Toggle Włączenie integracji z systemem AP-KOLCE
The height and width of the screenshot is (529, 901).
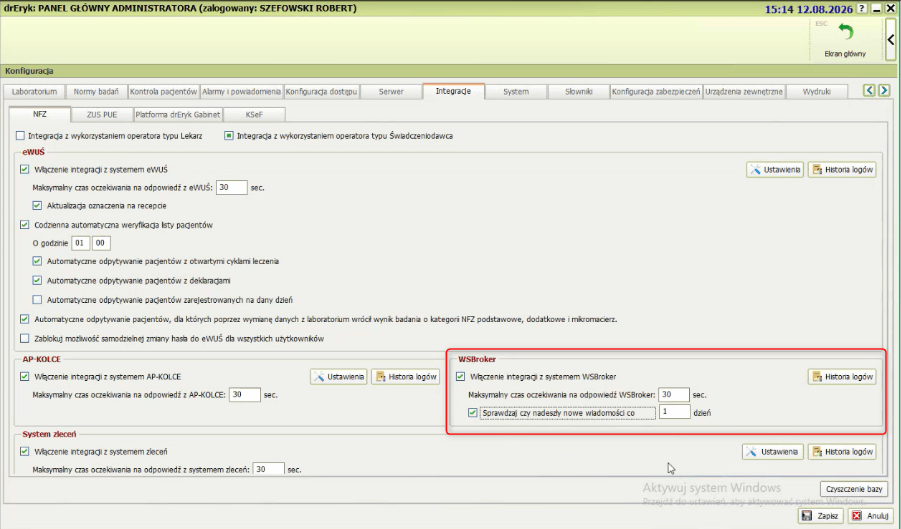25,377
